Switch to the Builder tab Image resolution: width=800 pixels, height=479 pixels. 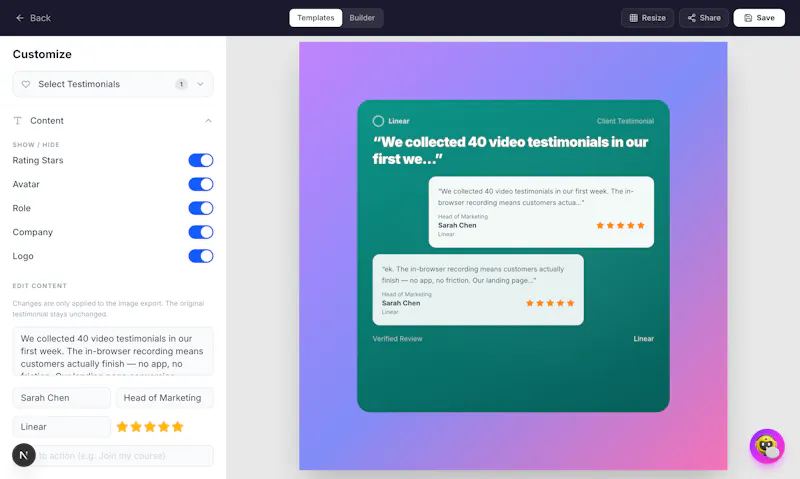point(362,18)
